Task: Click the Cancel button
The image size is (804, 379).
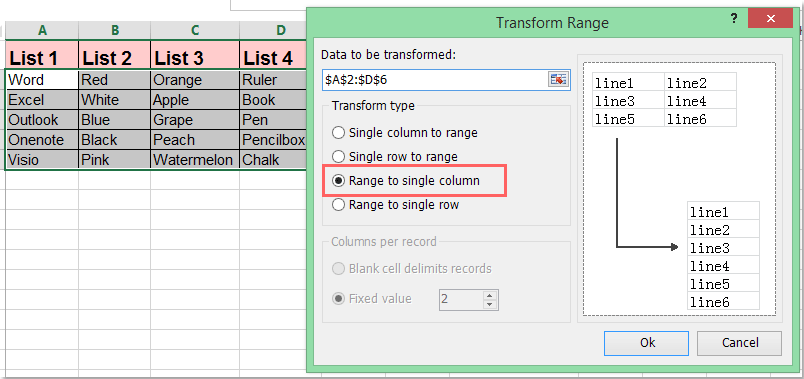Action: 739,343
